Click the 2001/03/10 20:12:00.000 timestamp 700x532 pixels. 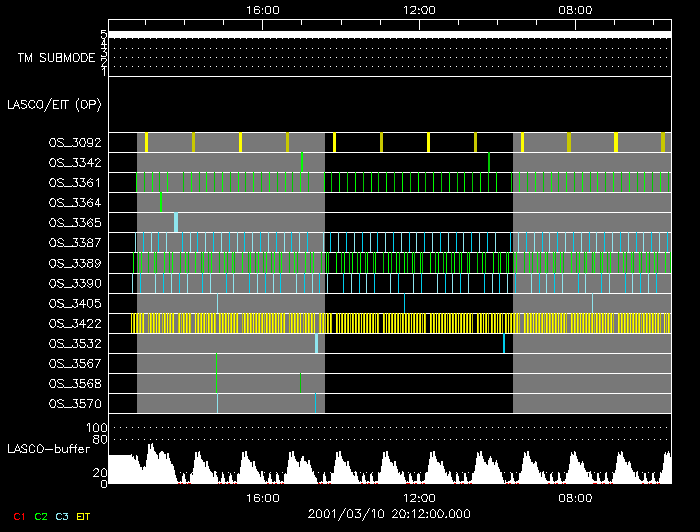click(389, 514)
